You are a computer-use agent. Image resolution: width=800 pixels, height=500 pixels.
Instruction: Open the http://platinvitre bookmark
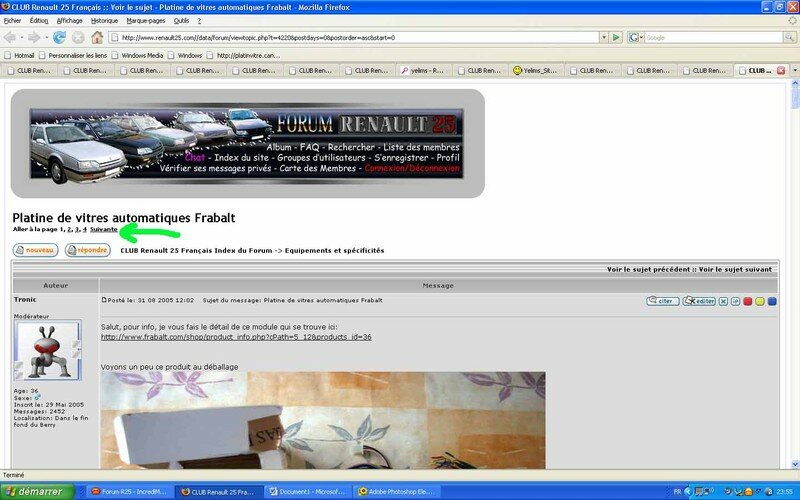(243, 55)
